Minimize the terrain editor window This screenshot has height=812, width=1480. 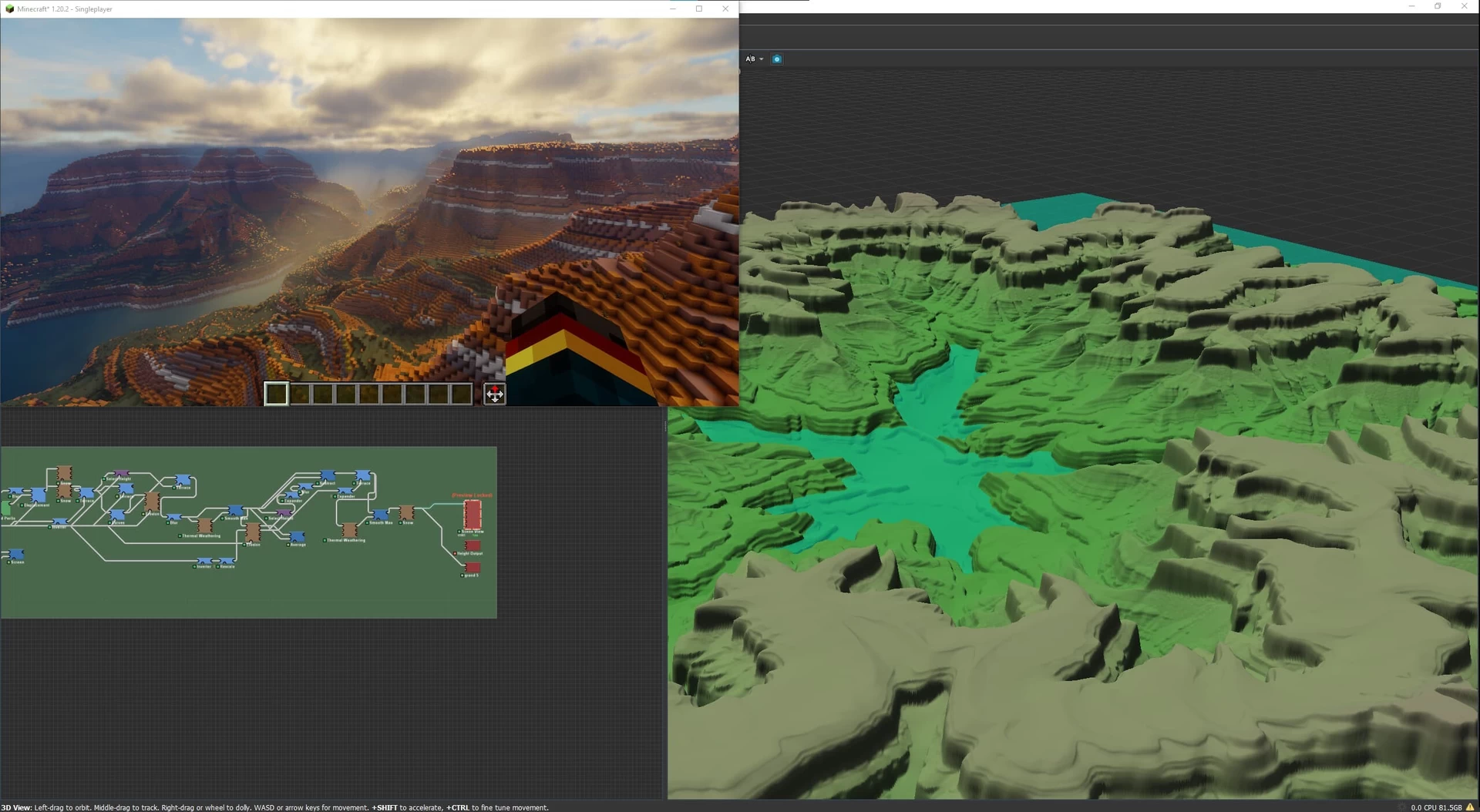(x=1411, y=6)
